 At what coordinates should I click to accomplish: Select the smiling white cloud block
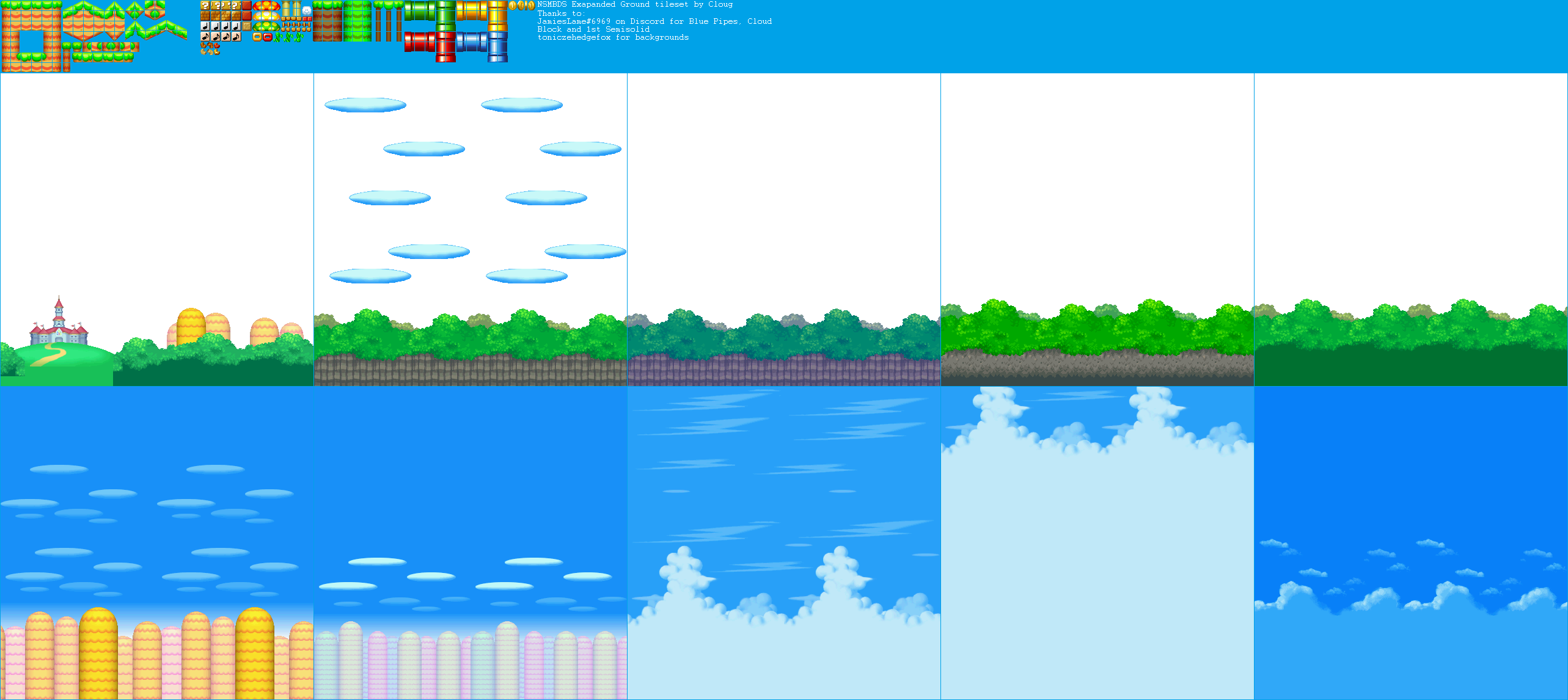307,10
